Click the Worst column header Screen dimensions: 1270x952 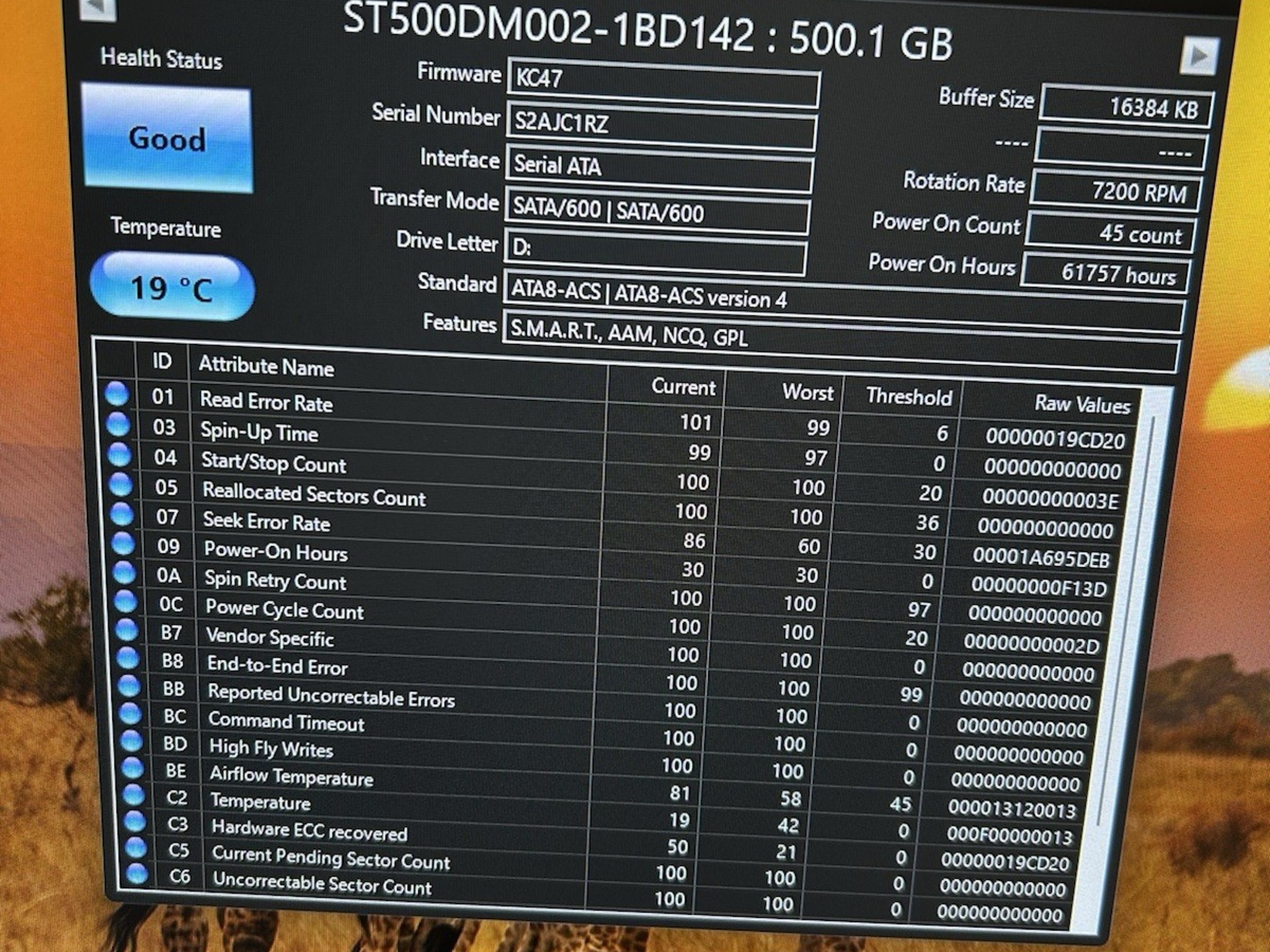click(x=807, y=392)
